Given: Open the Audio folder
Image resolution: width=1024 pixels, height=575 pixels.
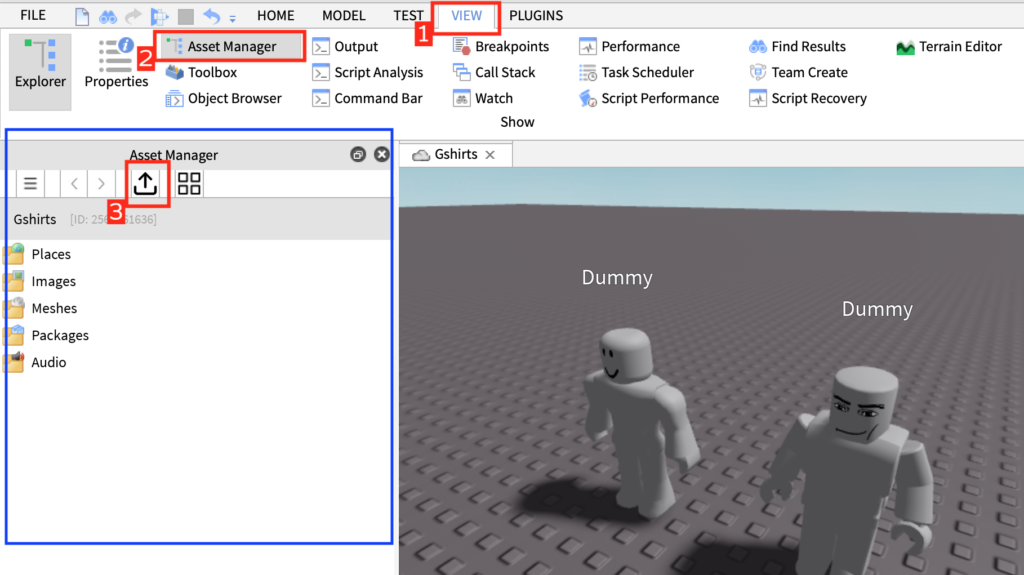Looking at the screenshot, I should [36, 363].
